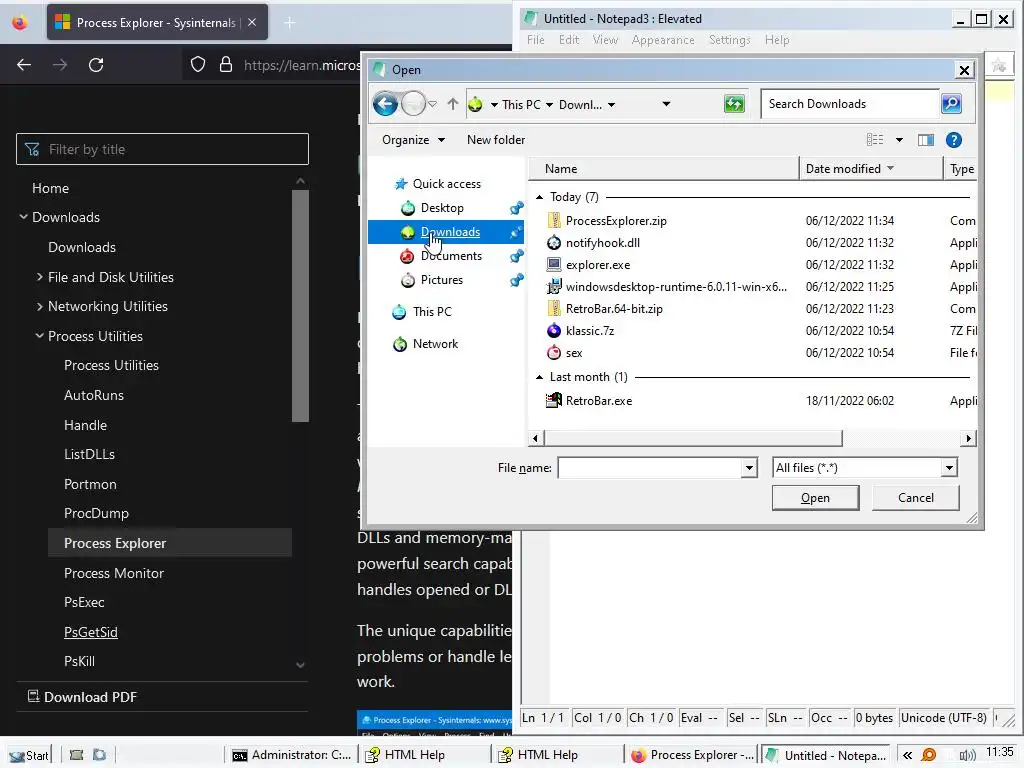Sort by Date modified column
Viewport: 1024px width, 768px height.
pyautogui.click(x=871, y=168)
